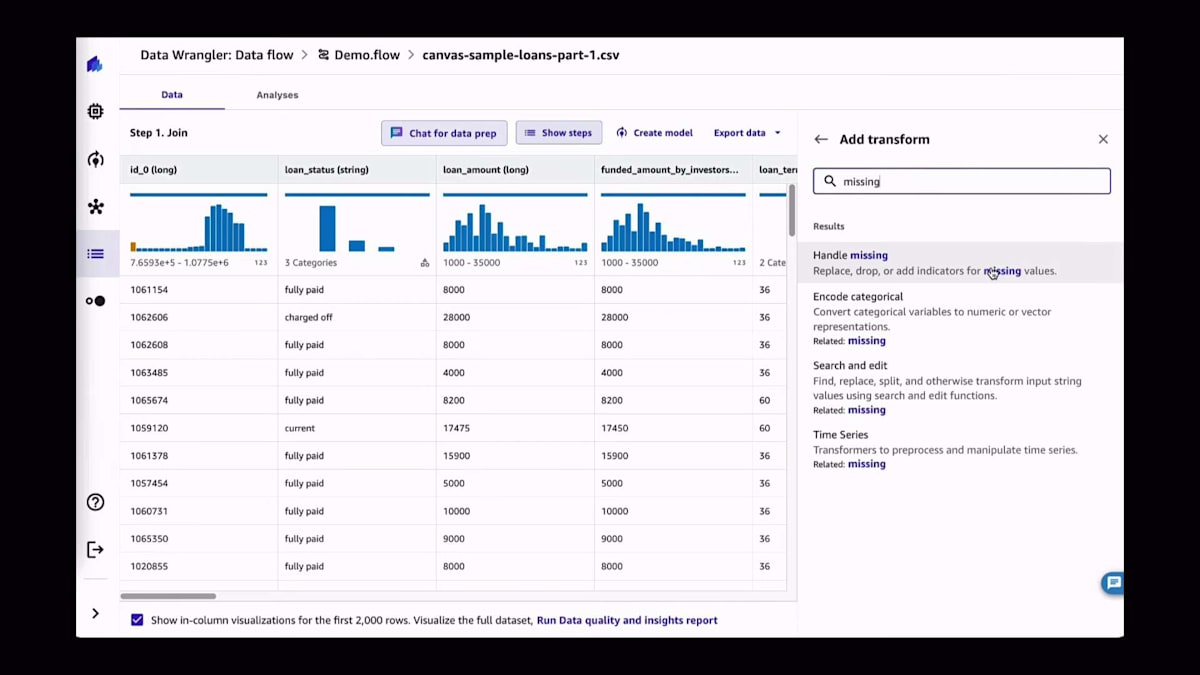The width and height of the screenshot is (1200, 675).
Task: Click the numeric type icon in funded_amount_by_investors column
Action: coord(739,263)
